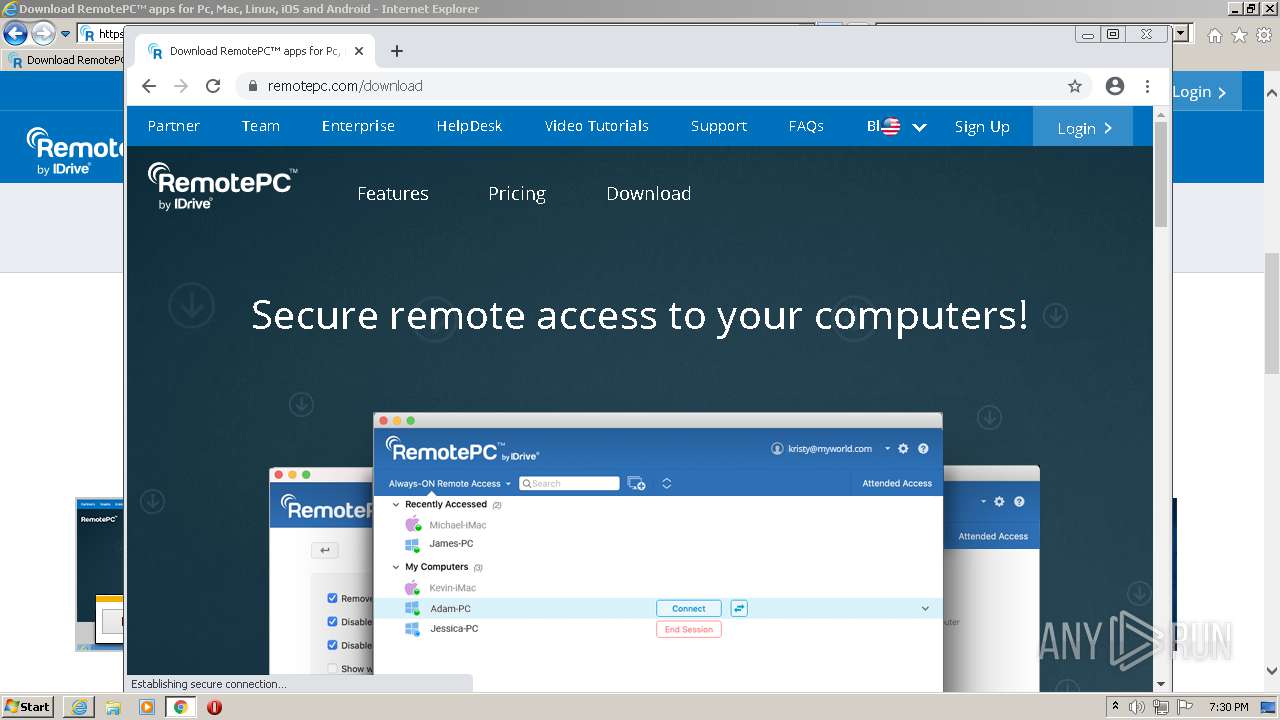
Task: Collapse the Recently Accessed group
Action: 396,505
